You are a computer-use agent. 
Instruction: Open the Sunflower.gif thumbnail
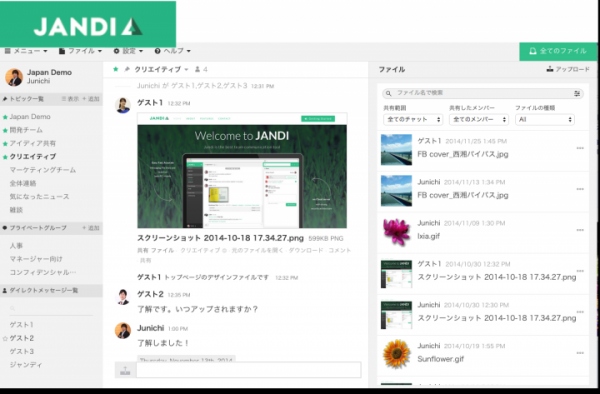(x=396, y=355)
